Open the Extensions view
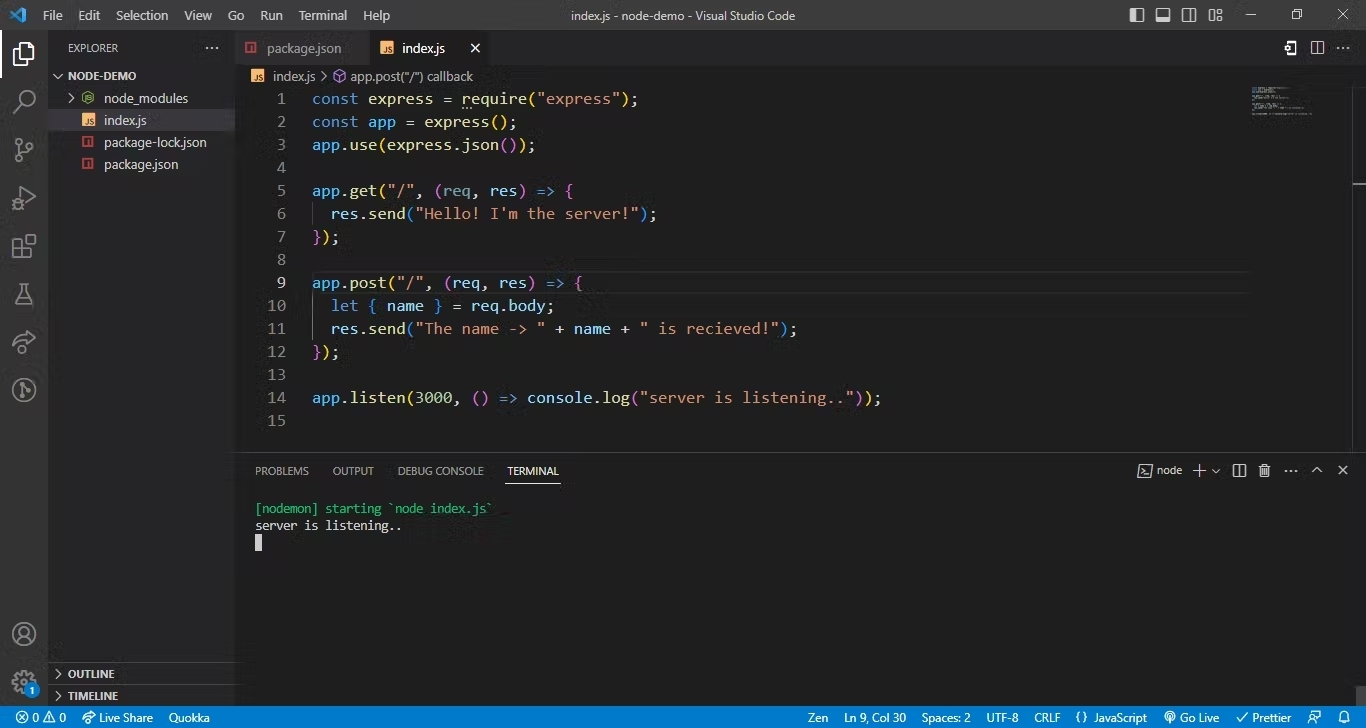Viewport: 1366px width, 728px height. (x=24, y=246)
